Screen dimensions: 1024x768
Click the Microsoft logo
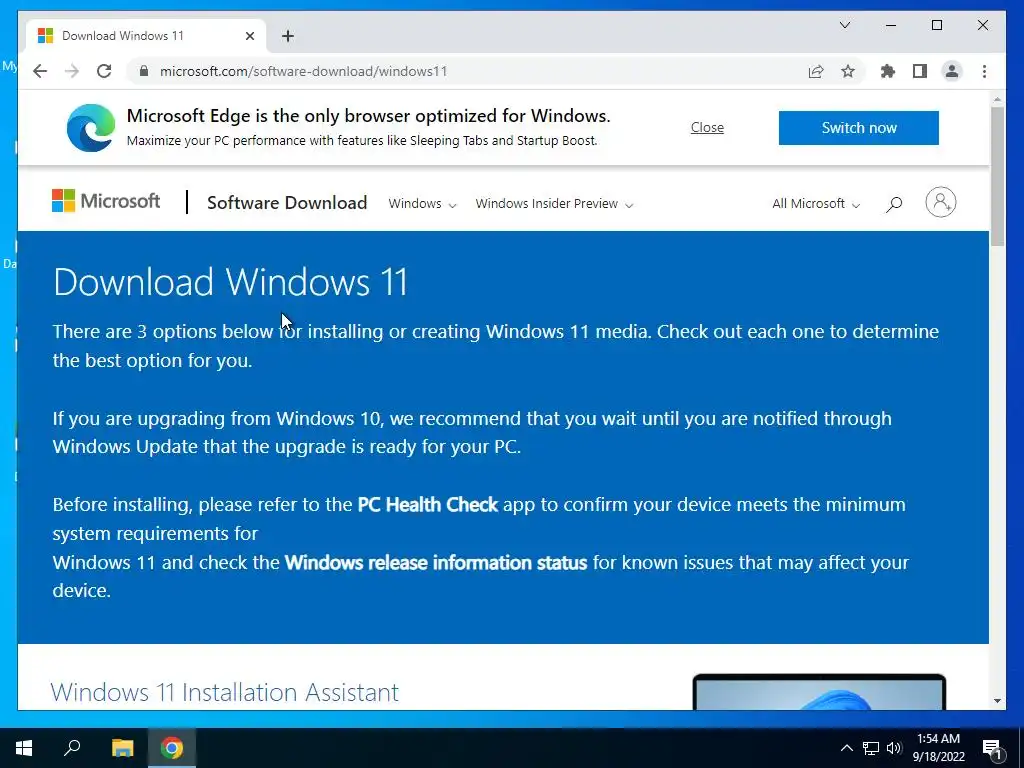tap(106, 201)
